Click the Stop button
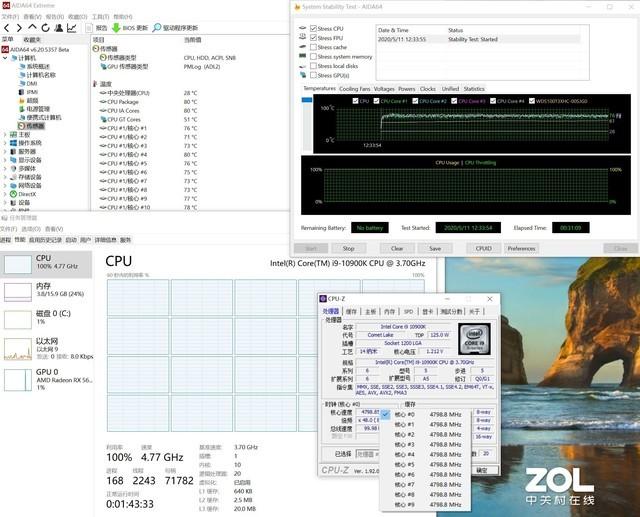The width and height of the screenshot is (640, 517). [x=348, y=248]
